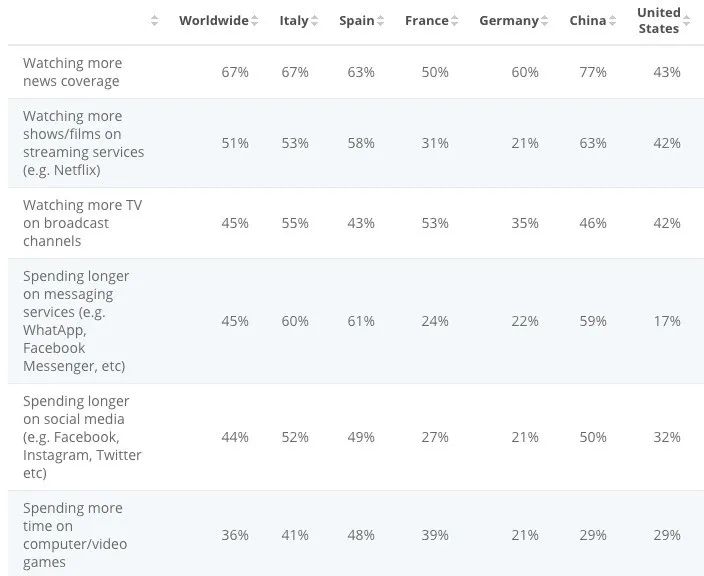Sort the table by the China sort arrows
Image resolution: width=704 pixels, height=576 pixels.
click(612, 21)
